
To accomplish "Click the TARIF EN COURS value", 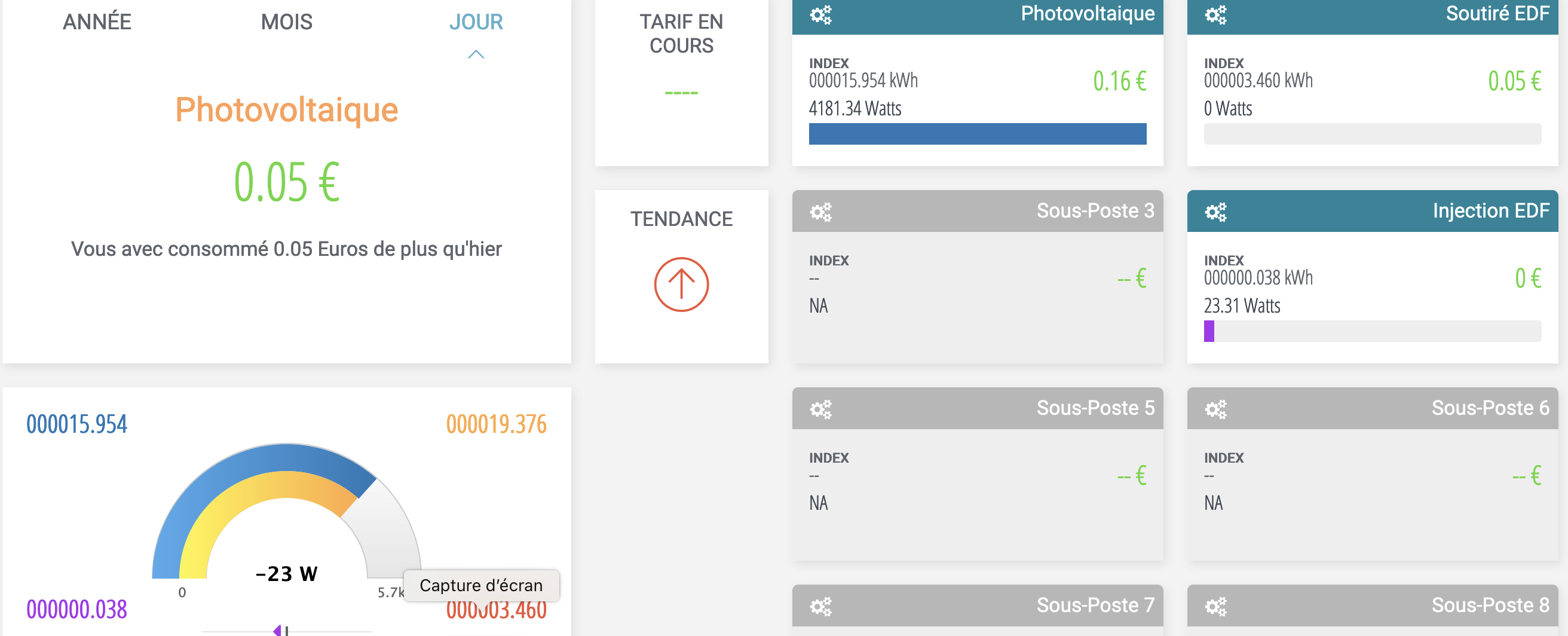I will (x=681, y=93).
